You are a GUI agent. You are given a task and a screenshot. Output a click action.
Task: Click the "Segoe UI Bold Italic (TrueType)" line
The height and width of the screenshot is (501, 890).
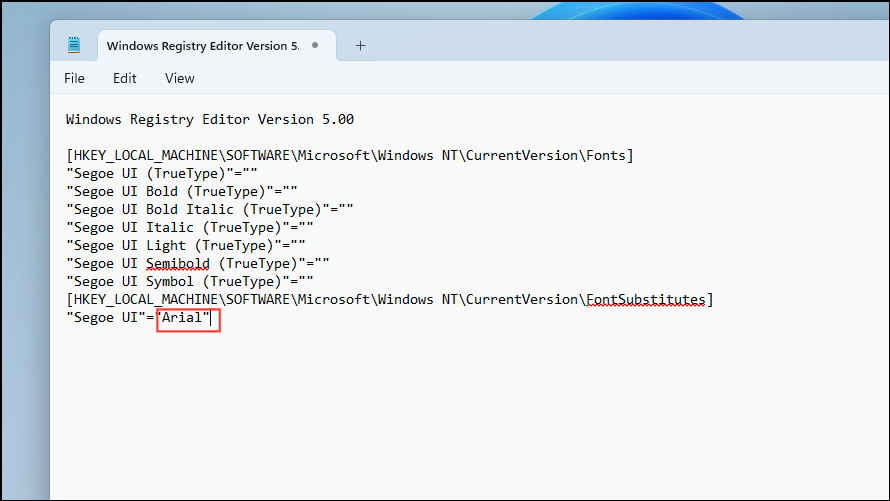(209, 209)
